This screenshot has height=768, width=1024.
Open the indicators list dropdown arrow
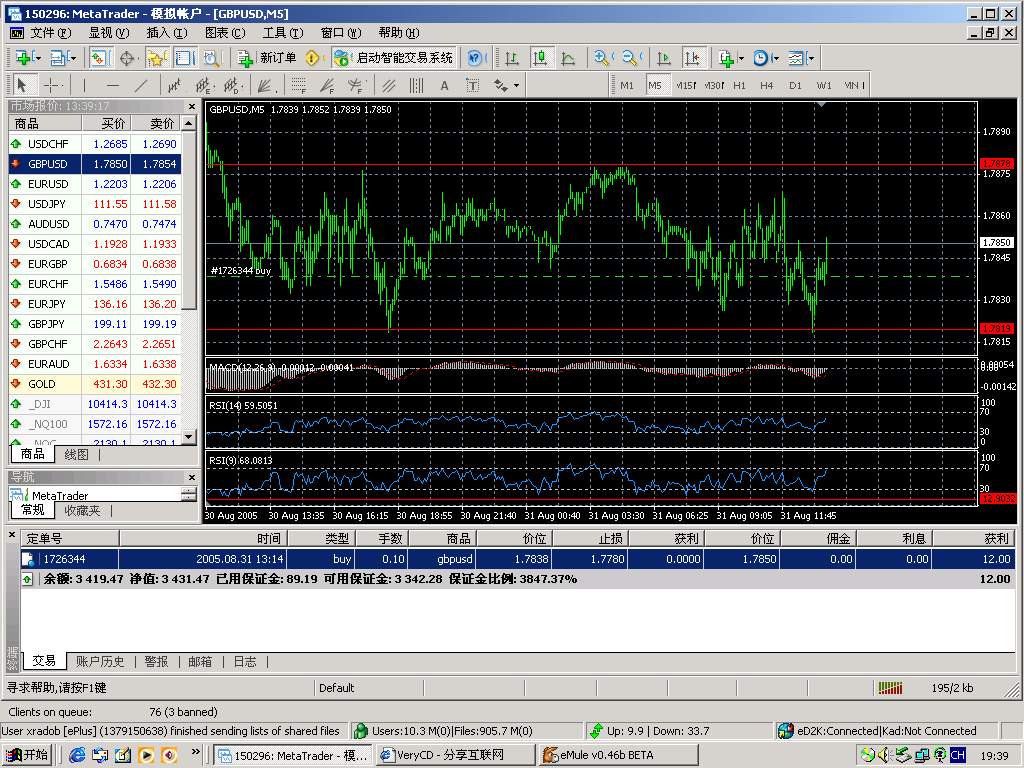click(741, 58)
